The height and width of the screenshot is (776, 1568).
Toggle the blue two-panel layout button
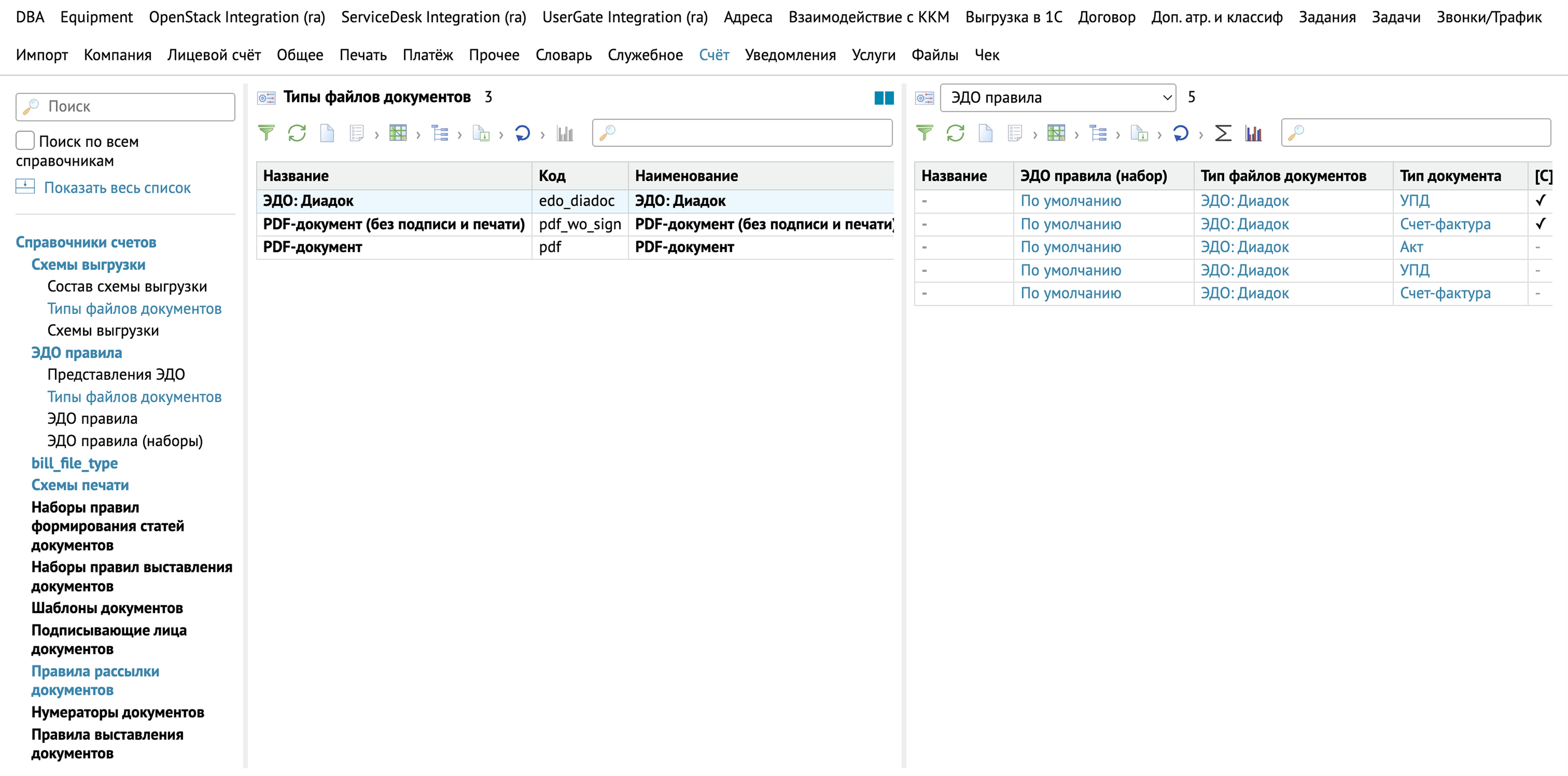click(x=884, y=98)
